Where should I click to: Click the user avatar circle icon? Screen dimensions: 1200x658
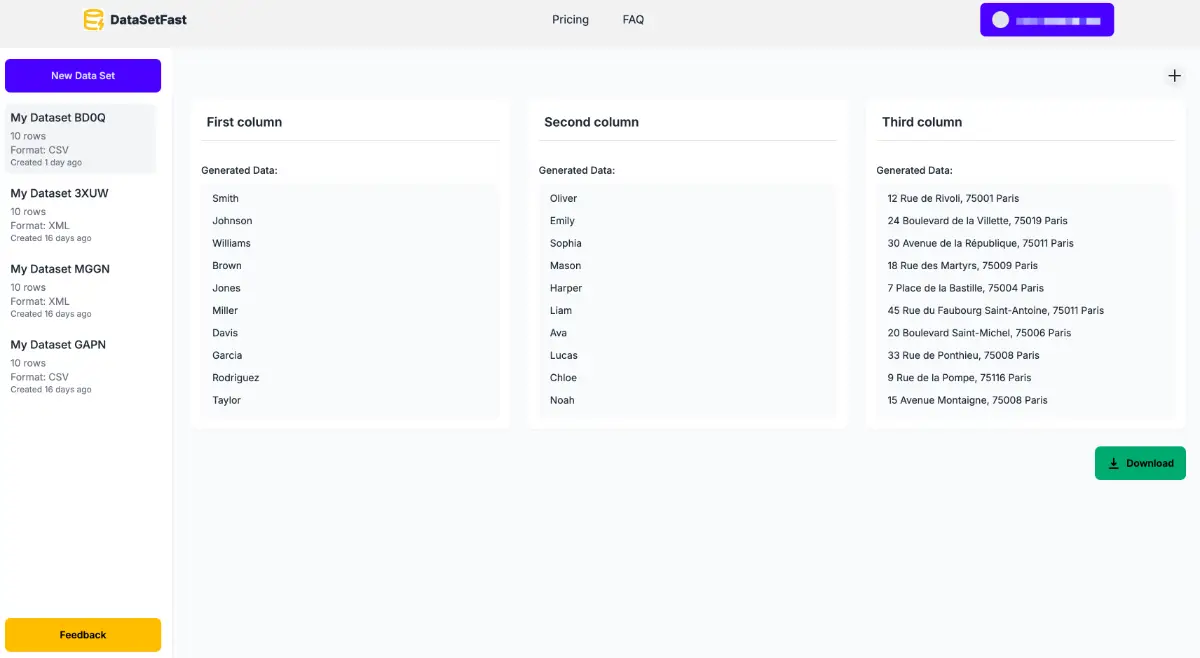pyautogui.click(x=1000, y=20)
